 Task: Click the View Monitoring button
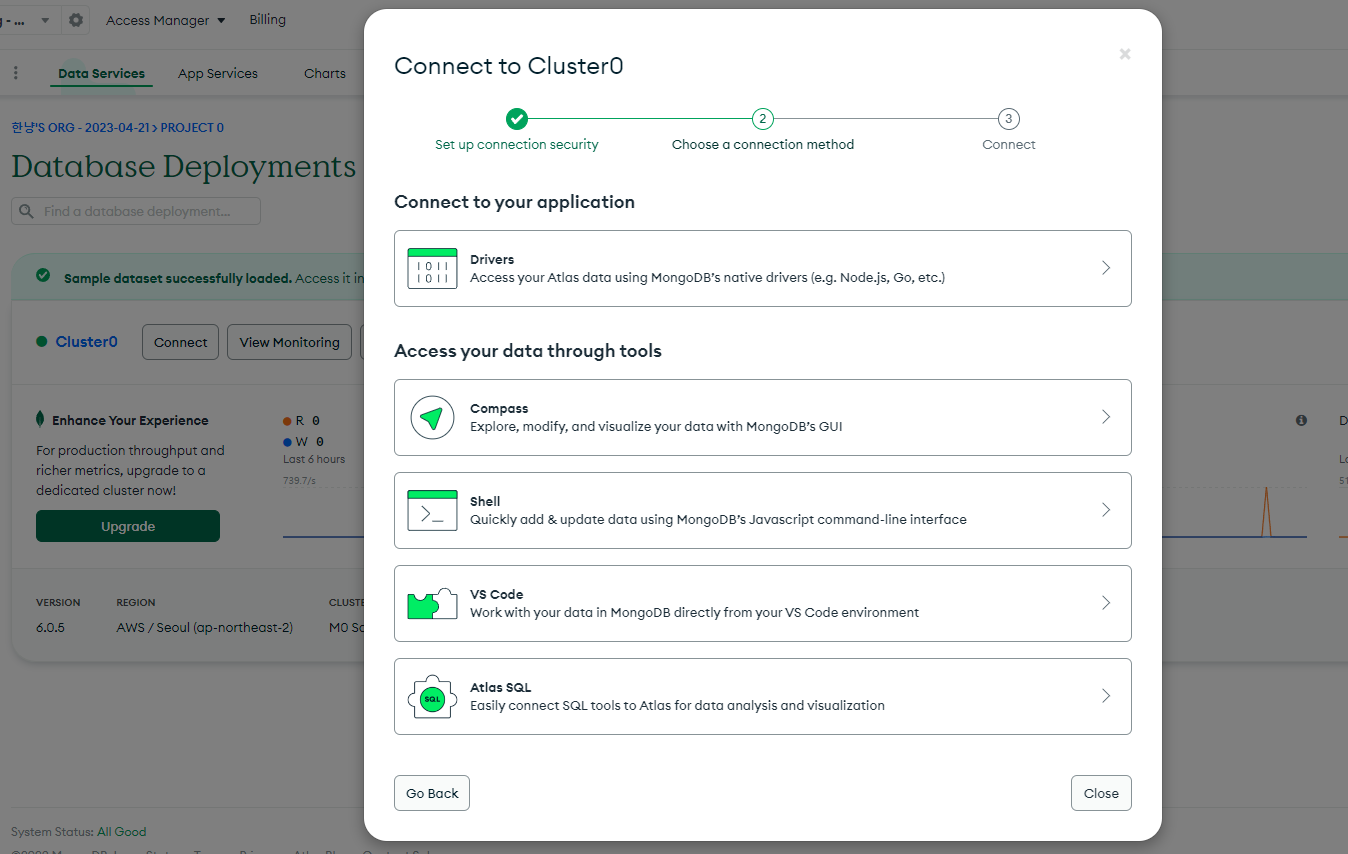290,342
